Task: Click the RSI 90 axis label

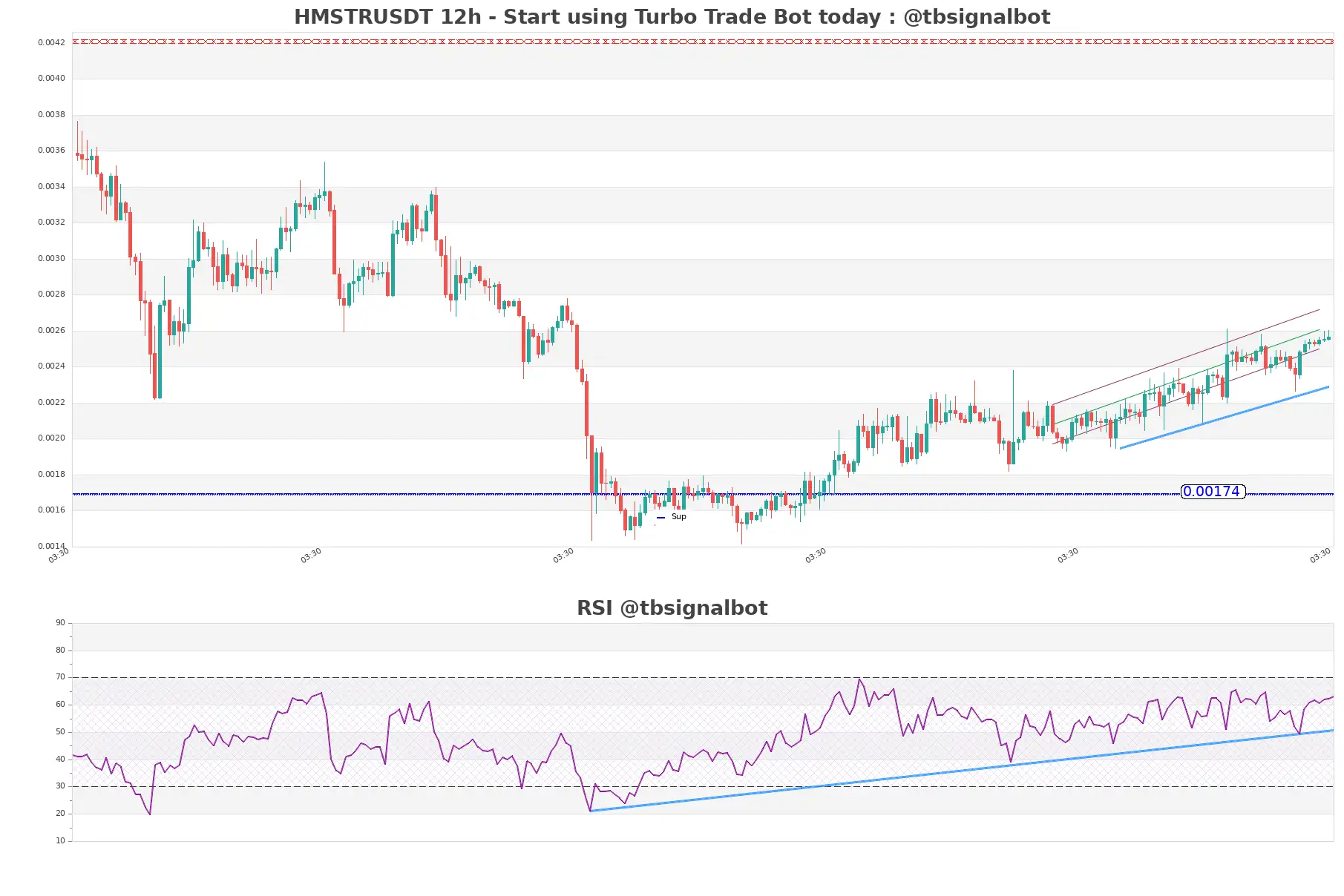Action: [x=60, y=622]
